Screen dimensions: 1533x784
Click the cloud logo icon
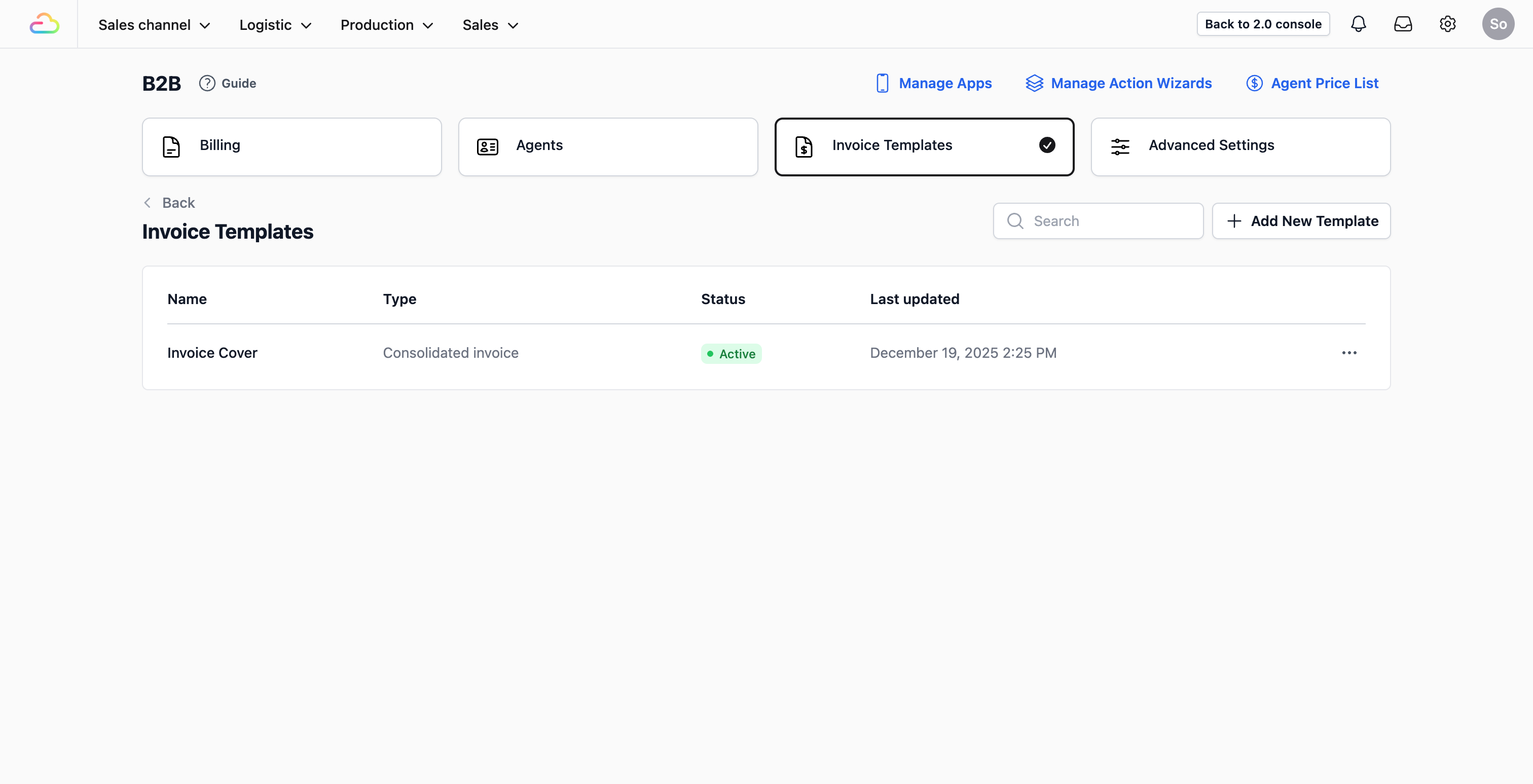44,24
